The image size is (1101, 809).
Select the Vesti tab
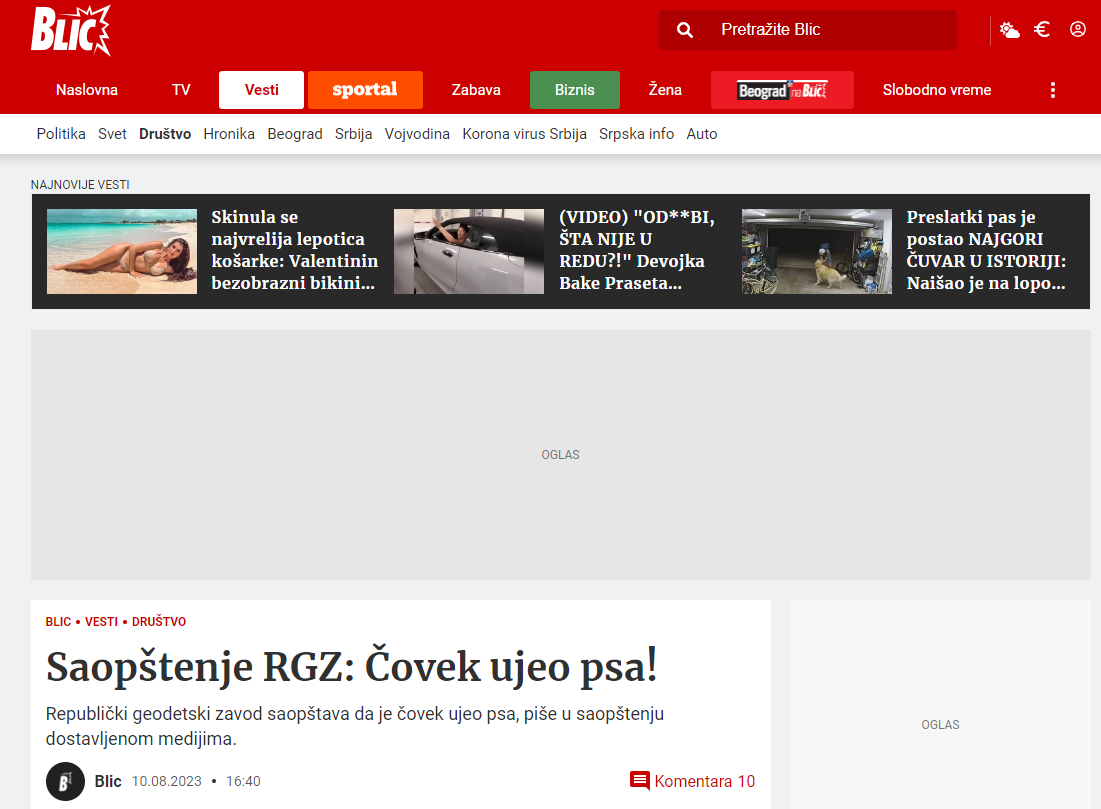pos(261,90)
